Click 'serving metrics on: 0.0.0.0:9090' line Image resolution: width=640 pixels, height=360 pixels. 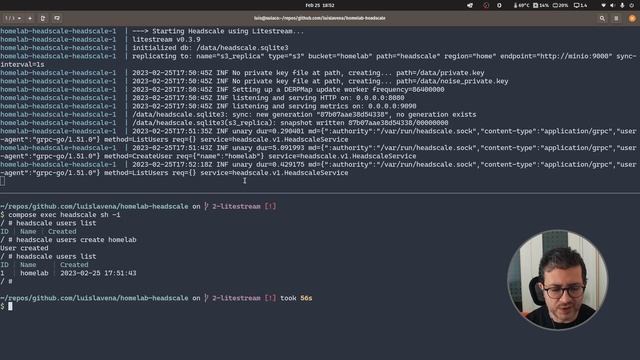coord(274,106)
